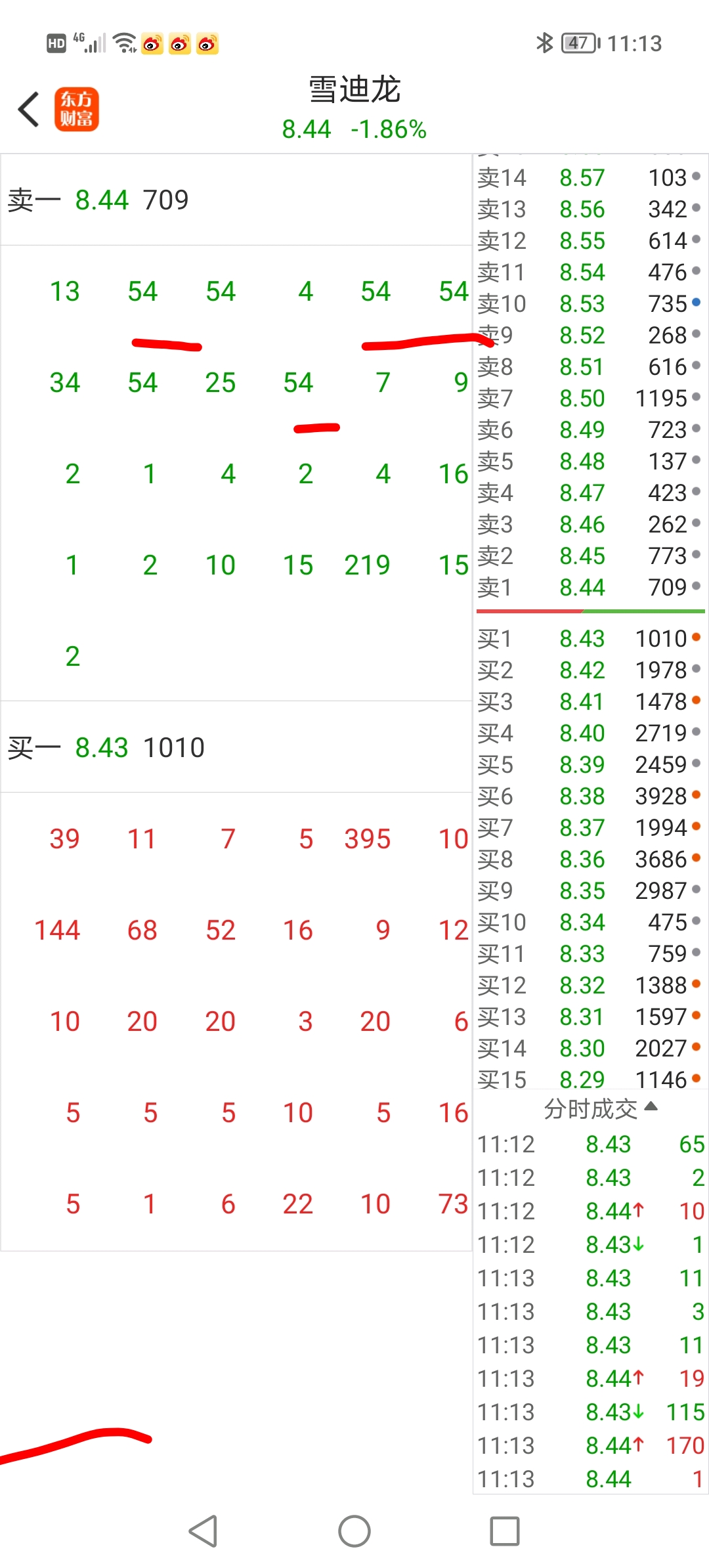The width and height of the screenshot is (709, 1568).
Task: Select buy level 买11 at 8.33
Action: 590,953
